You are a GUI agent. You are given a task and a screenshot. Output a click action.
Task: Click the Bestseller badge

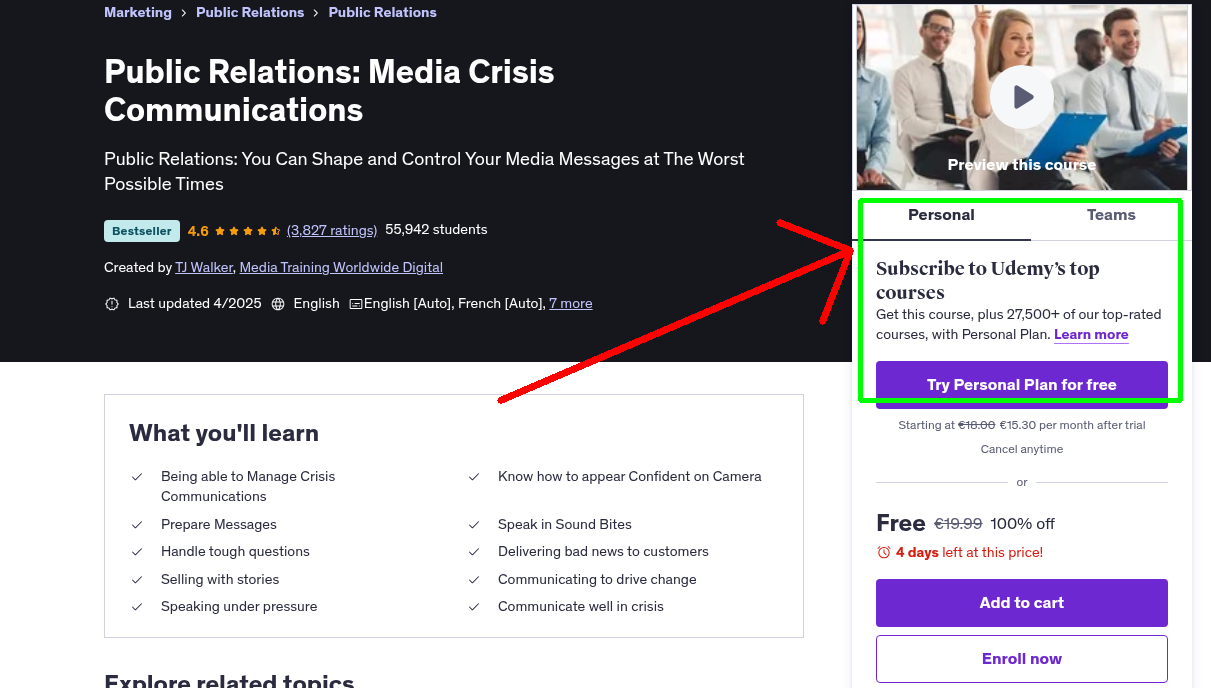pyautogui.click(x=142, y=231)
